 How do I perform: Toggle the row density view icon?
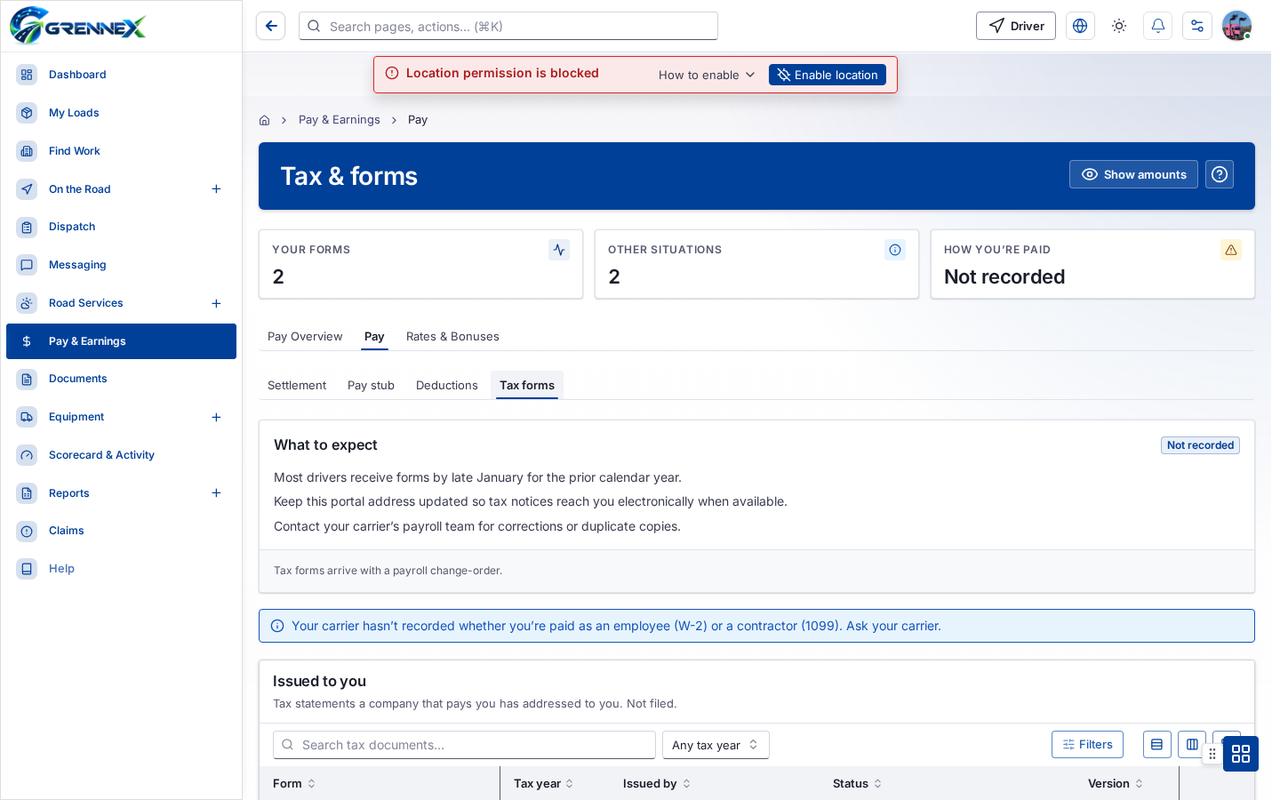point(1157,745)
